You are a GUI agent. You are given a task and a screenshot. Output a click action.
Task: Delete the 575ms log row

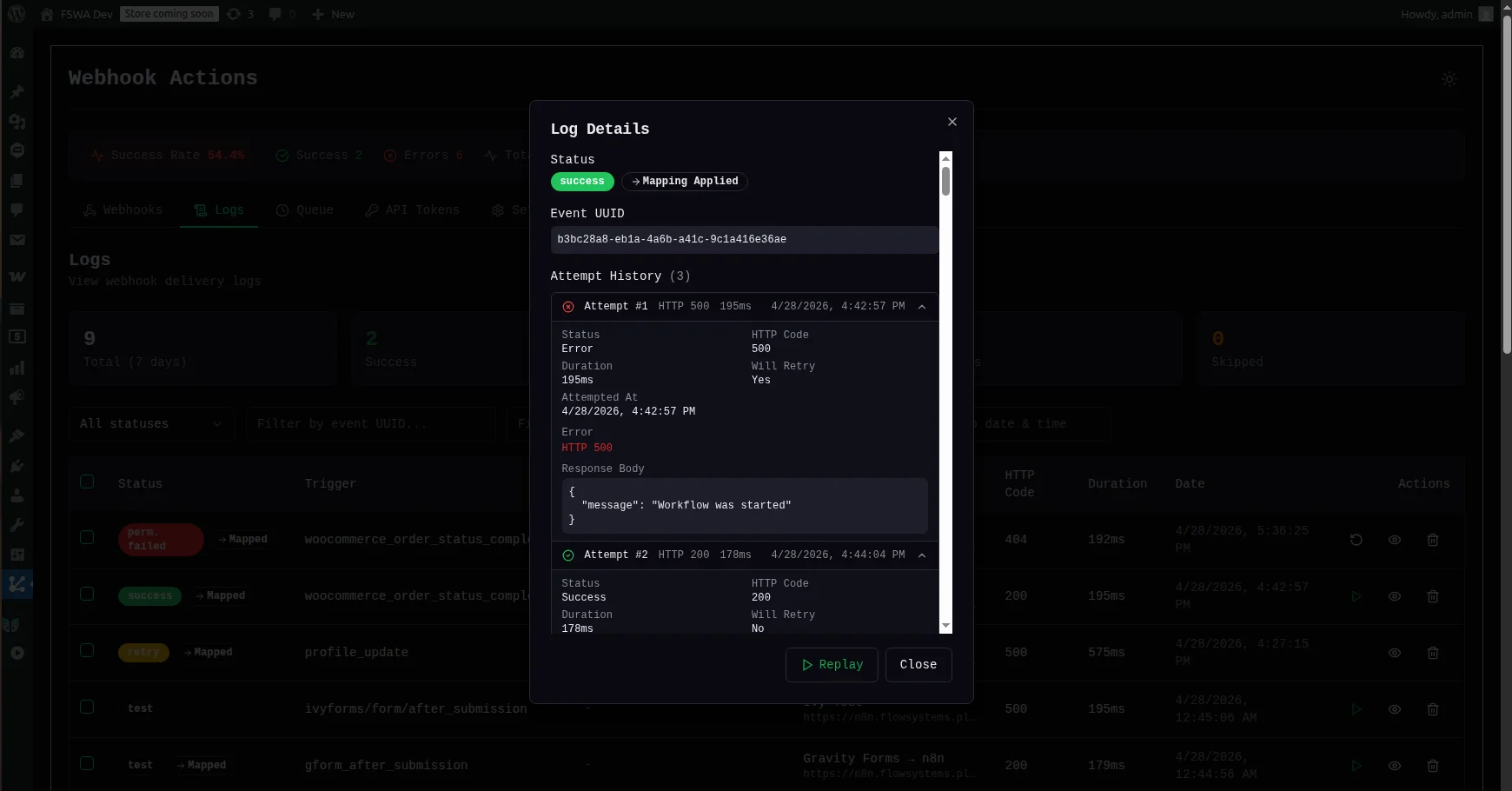pos(1433,653)
